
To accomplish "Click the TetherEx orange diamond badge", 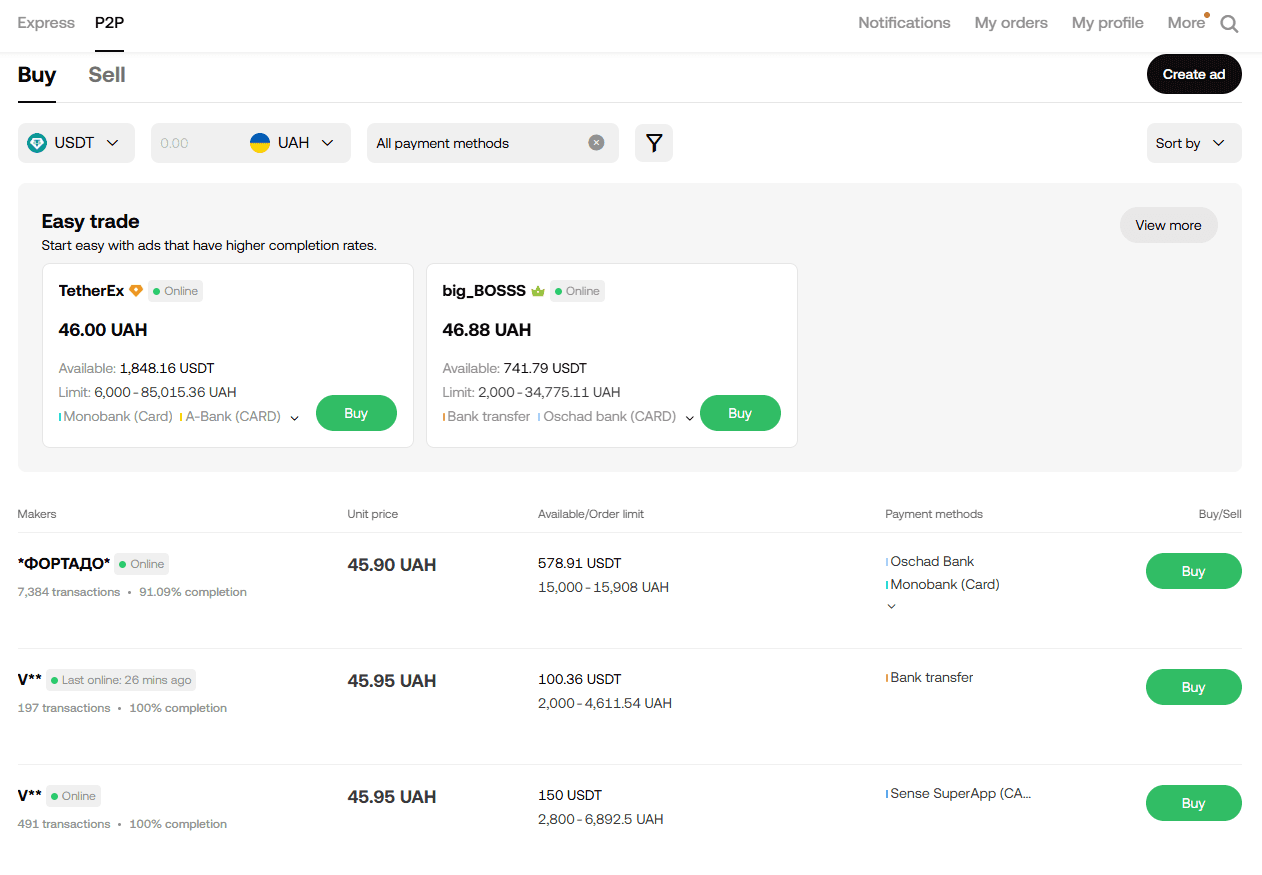I will click(136, 291).
